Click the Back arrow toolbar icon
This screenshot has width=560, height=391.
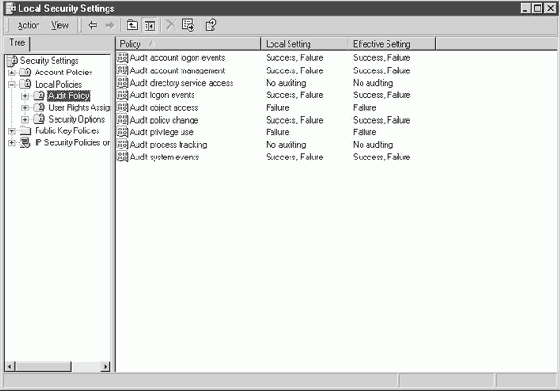pos(93,25)
